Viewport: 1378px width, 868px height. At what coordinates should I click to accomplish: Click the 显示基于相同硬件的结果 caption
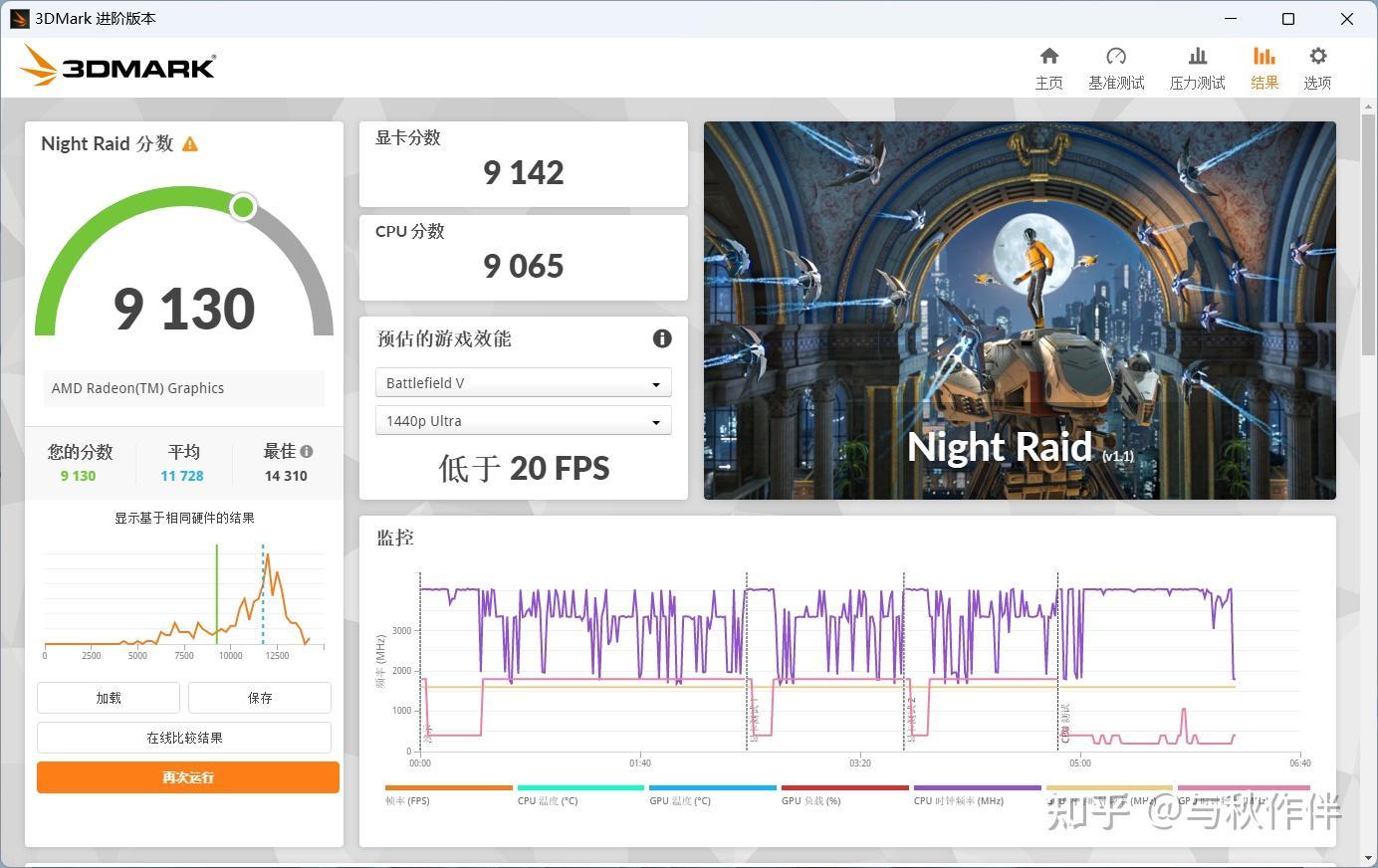click(x=184, y=518)
